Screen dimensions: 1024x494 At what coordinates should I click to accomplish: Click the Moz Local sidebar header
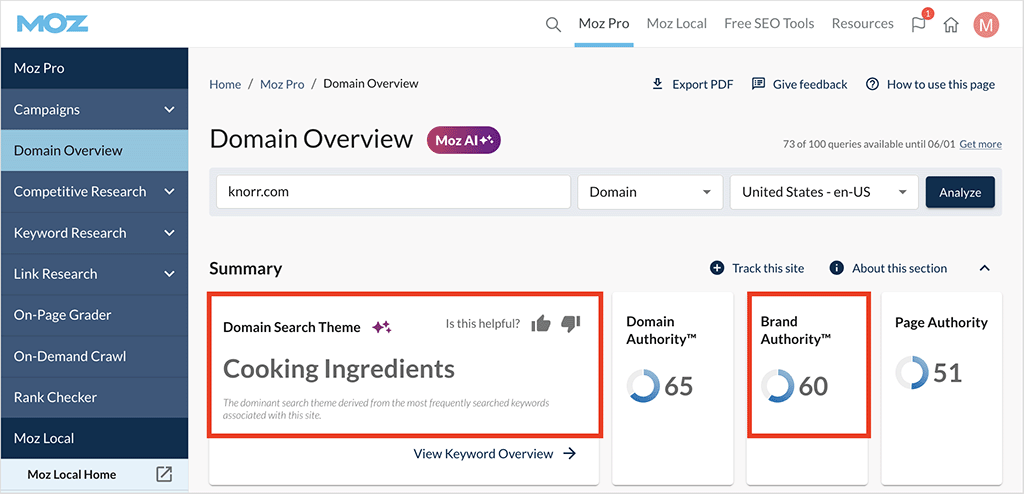tap(94, 438)
